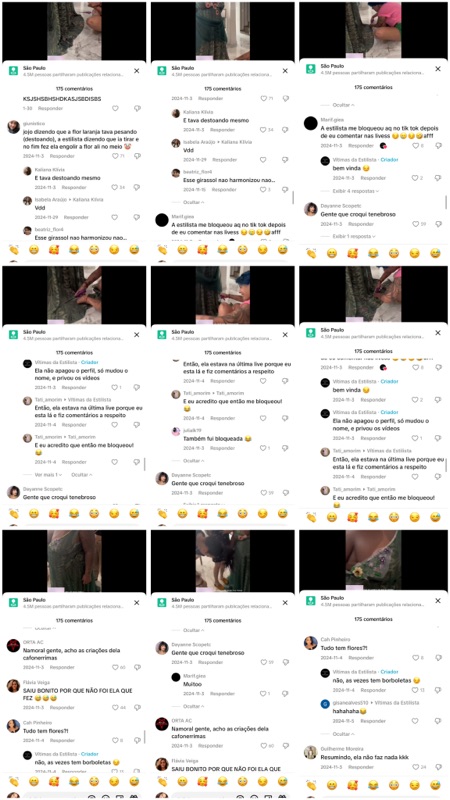Expand "Exibir 4 respostas" replies
This screenshot has height=800, width=450.
(x=356, y=191)
